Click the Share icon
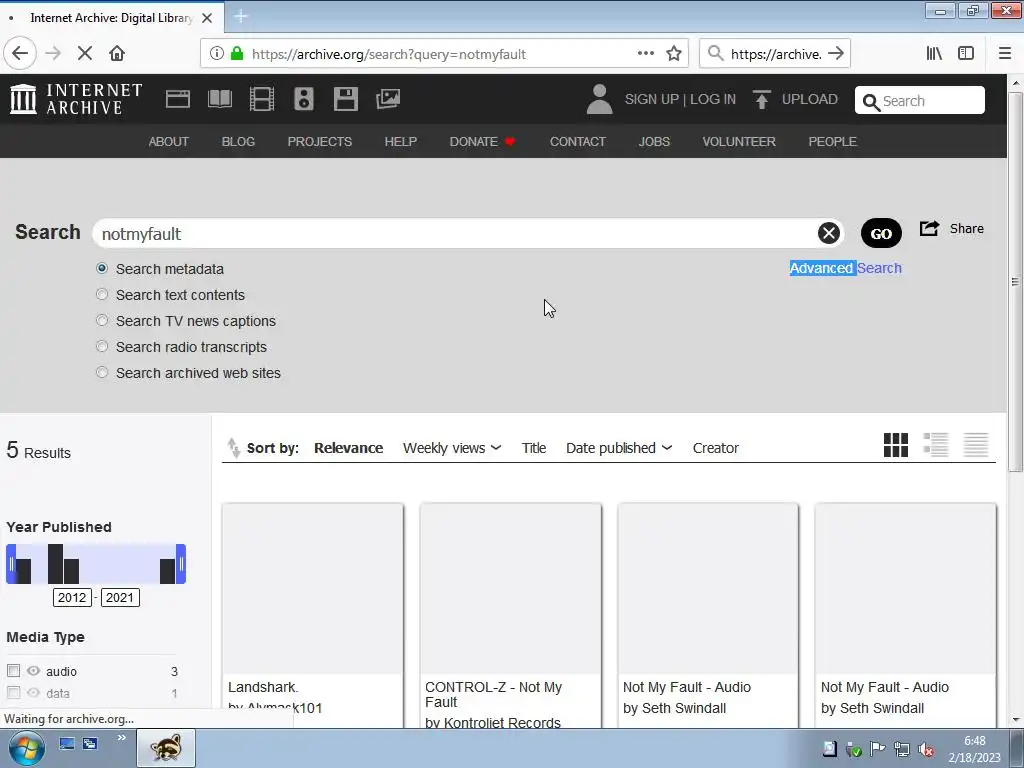Image resolution: width=1024 pixels, height=768 pixels. point(929,229)
